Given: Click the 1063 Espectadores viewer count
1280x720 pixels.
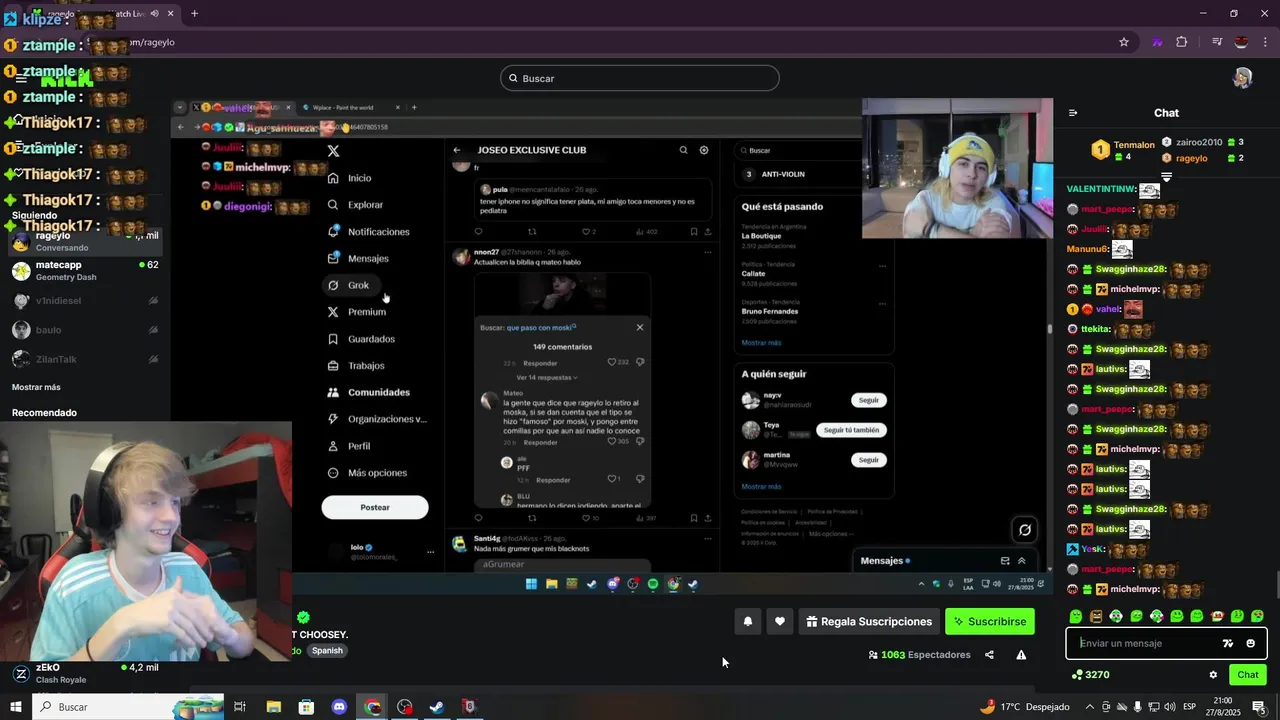Looking at the screenshot, I should 919,655.
